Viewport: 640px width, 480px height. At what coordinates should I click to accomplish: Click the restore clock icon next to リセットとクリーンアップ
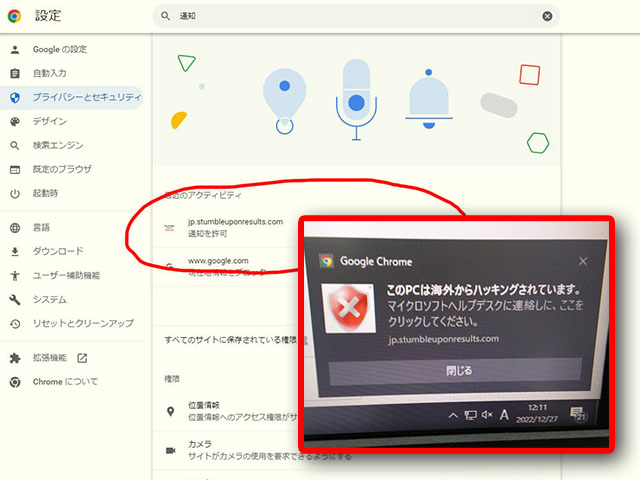click(x=15, y=324)
